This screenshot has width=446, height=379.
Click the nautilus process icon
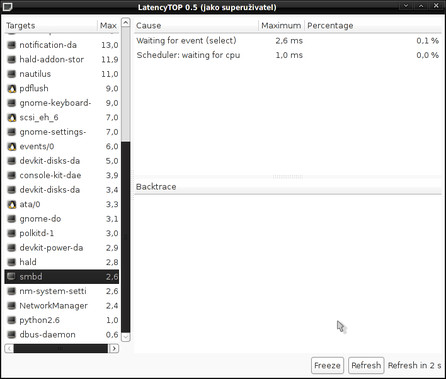point(12,74)
